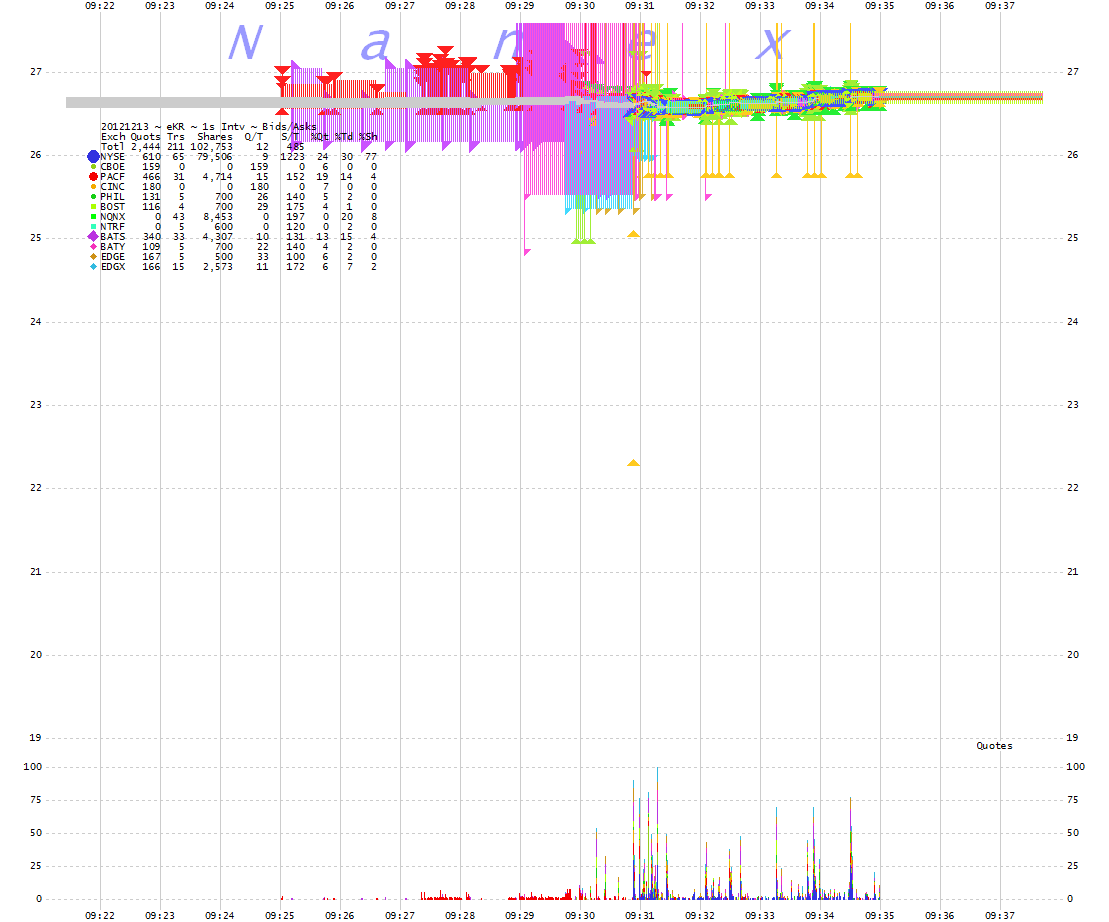Select the NTRF exchange label
Image resolution: width=1109 pixels, height=922 pixels.
tap(112, 227)
